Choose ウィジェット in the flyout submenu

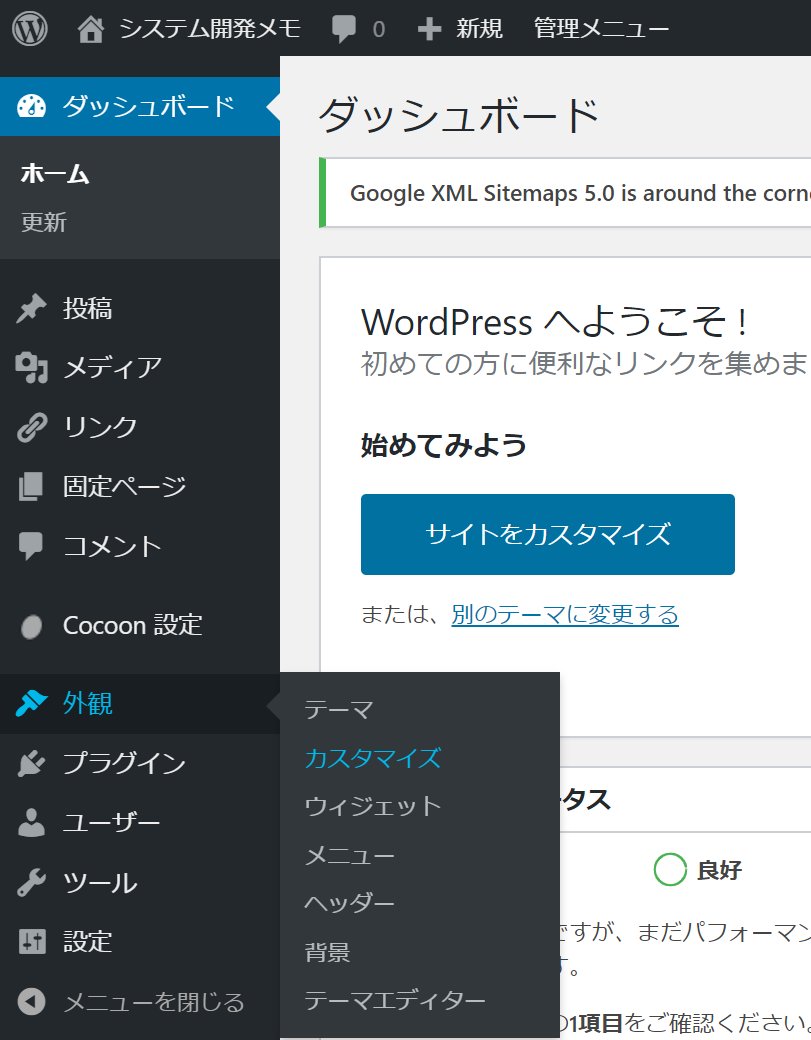click(372, 806)
